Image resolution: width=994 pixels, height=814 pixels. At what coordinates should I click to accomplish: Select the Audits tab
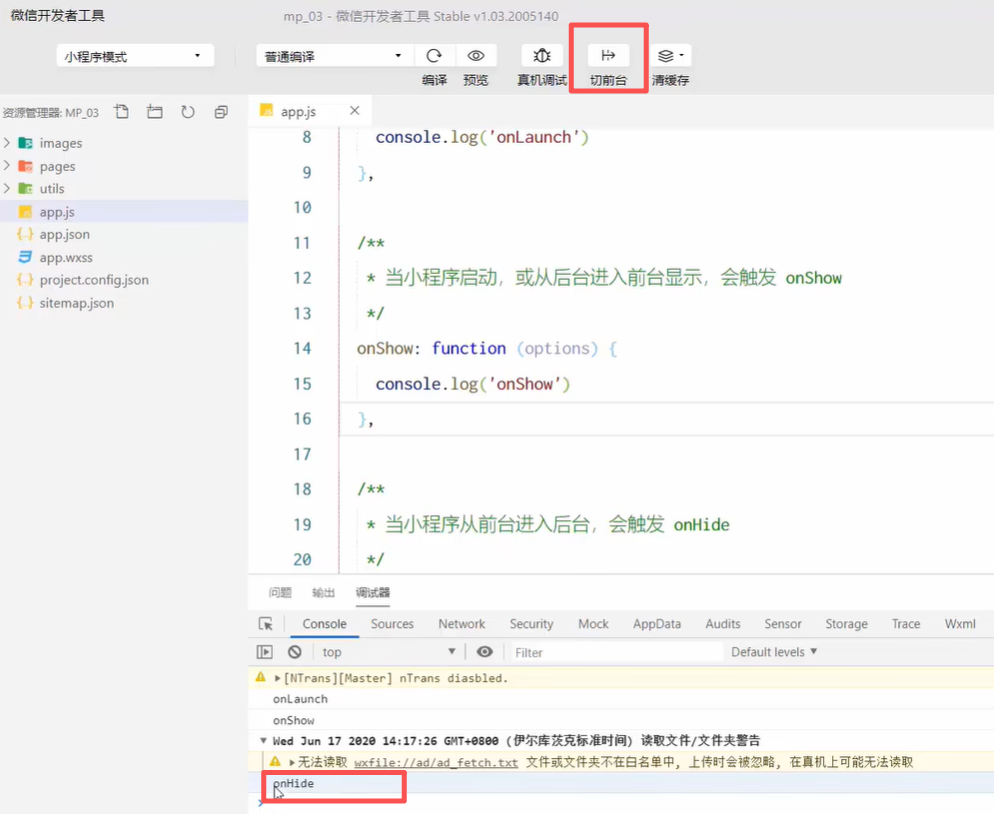(x=723, y=624)
